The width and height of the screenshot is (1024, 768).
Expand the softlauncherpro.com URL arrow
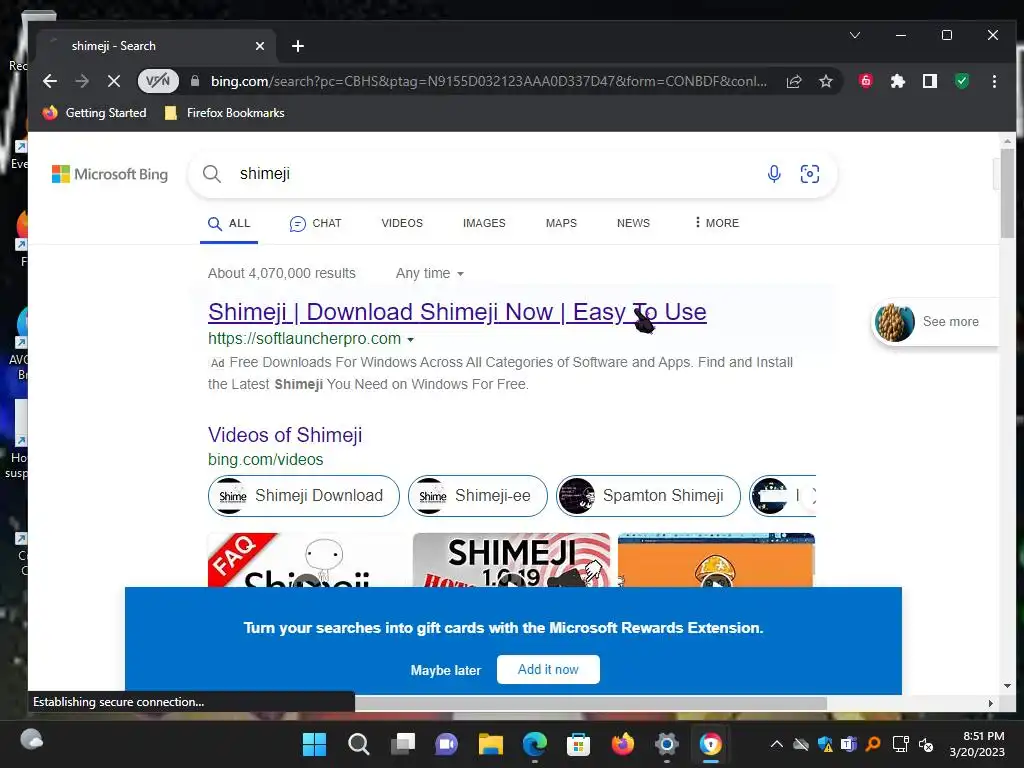411,340
